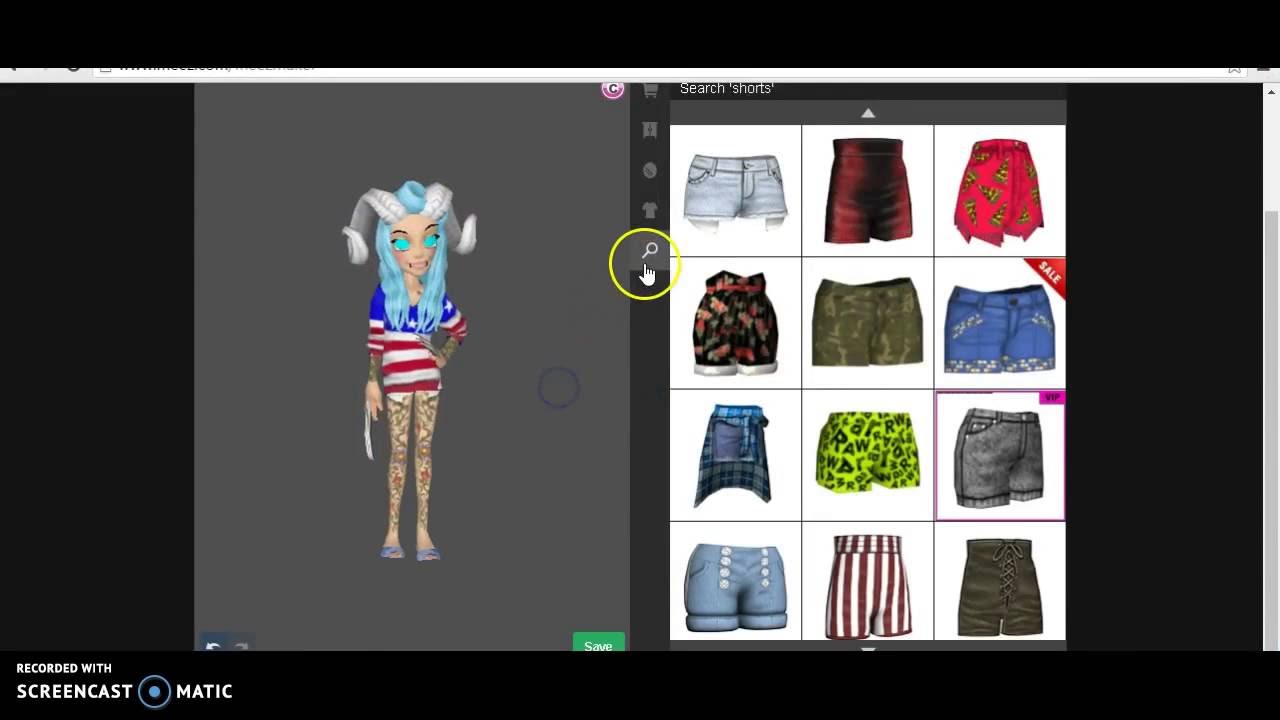Pick the black floral shorts
Image resolution: width=1280 pixels, height=720 pixels.
[x=735, y=322]
